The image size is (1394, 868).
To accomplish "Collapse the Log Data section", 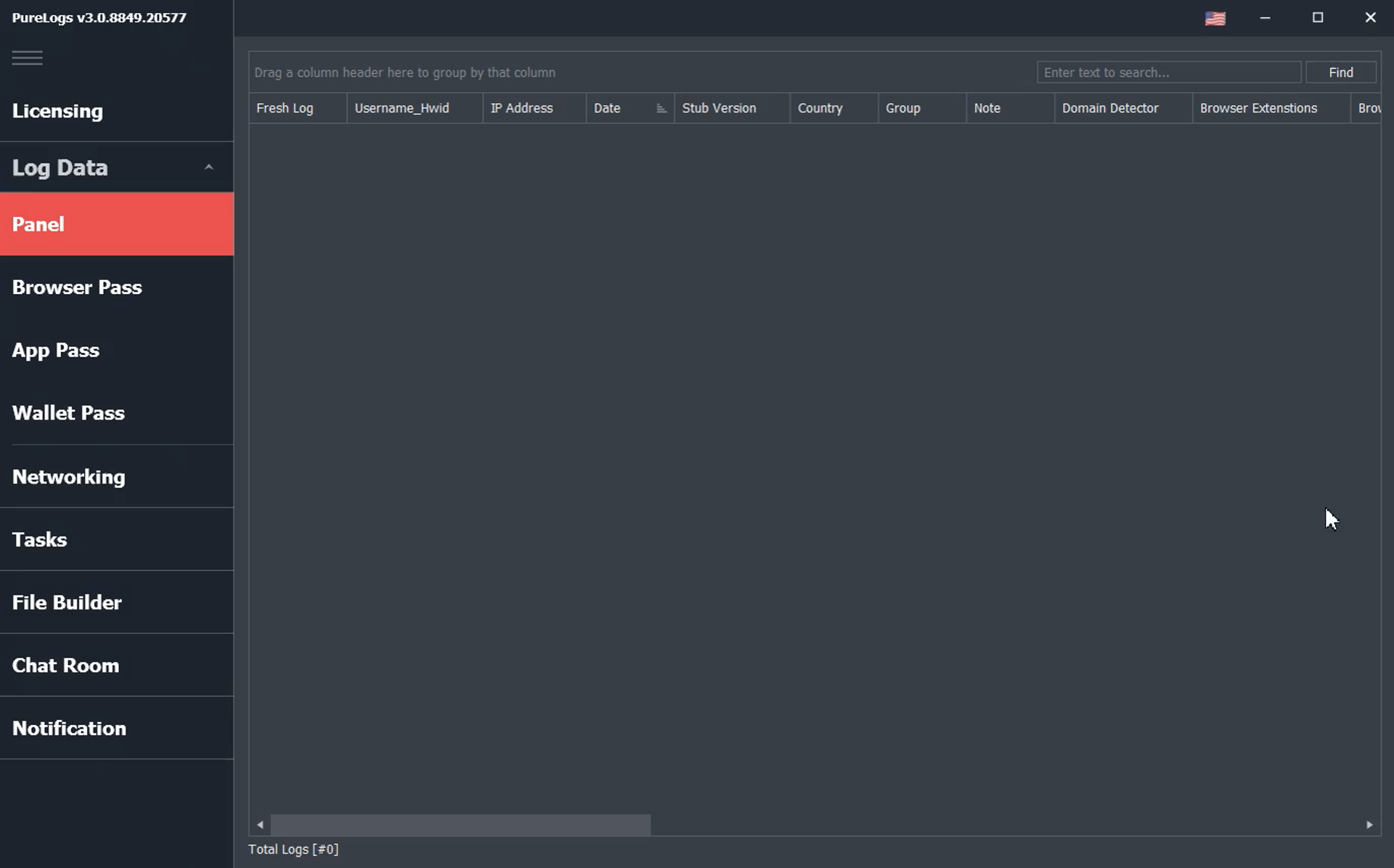I will point(209,167).
